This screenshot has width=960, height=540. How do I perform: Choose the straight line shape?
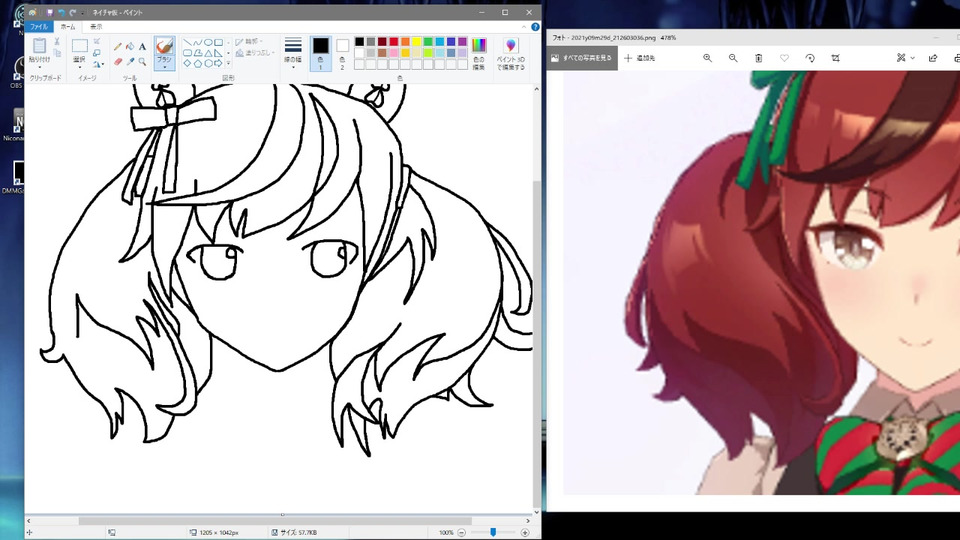click(x=188, y=42)
